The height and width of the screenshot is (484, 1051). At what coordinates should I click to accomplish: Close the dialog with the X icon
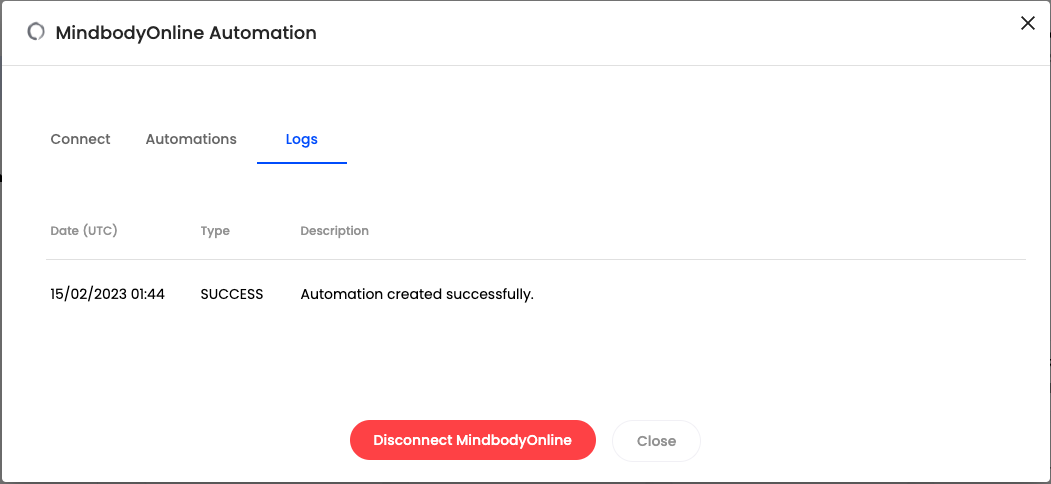pyautogui.click(x=1027, y=23)
